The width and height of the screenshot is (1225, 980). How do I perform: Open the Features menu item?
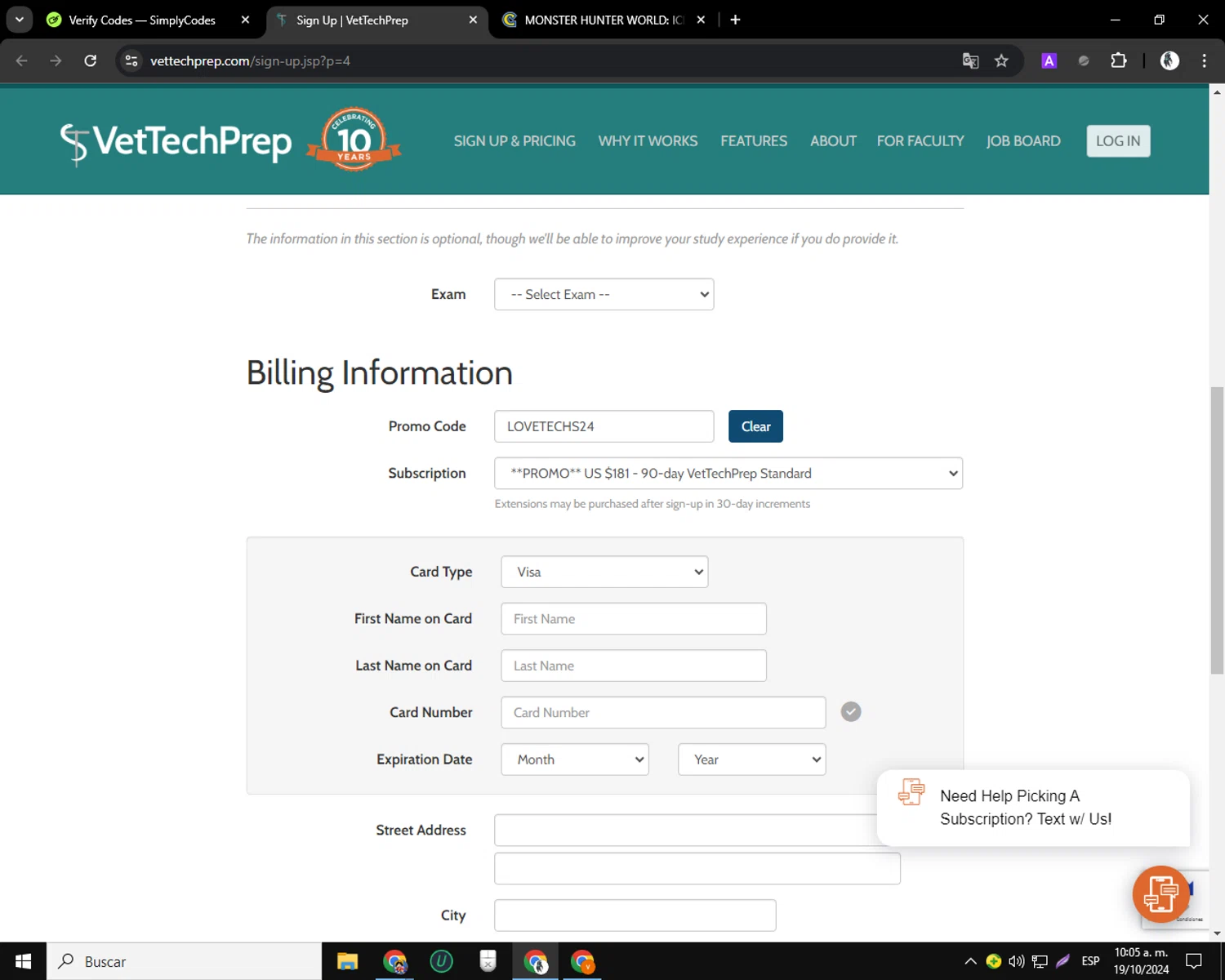(x=754, y=141)
